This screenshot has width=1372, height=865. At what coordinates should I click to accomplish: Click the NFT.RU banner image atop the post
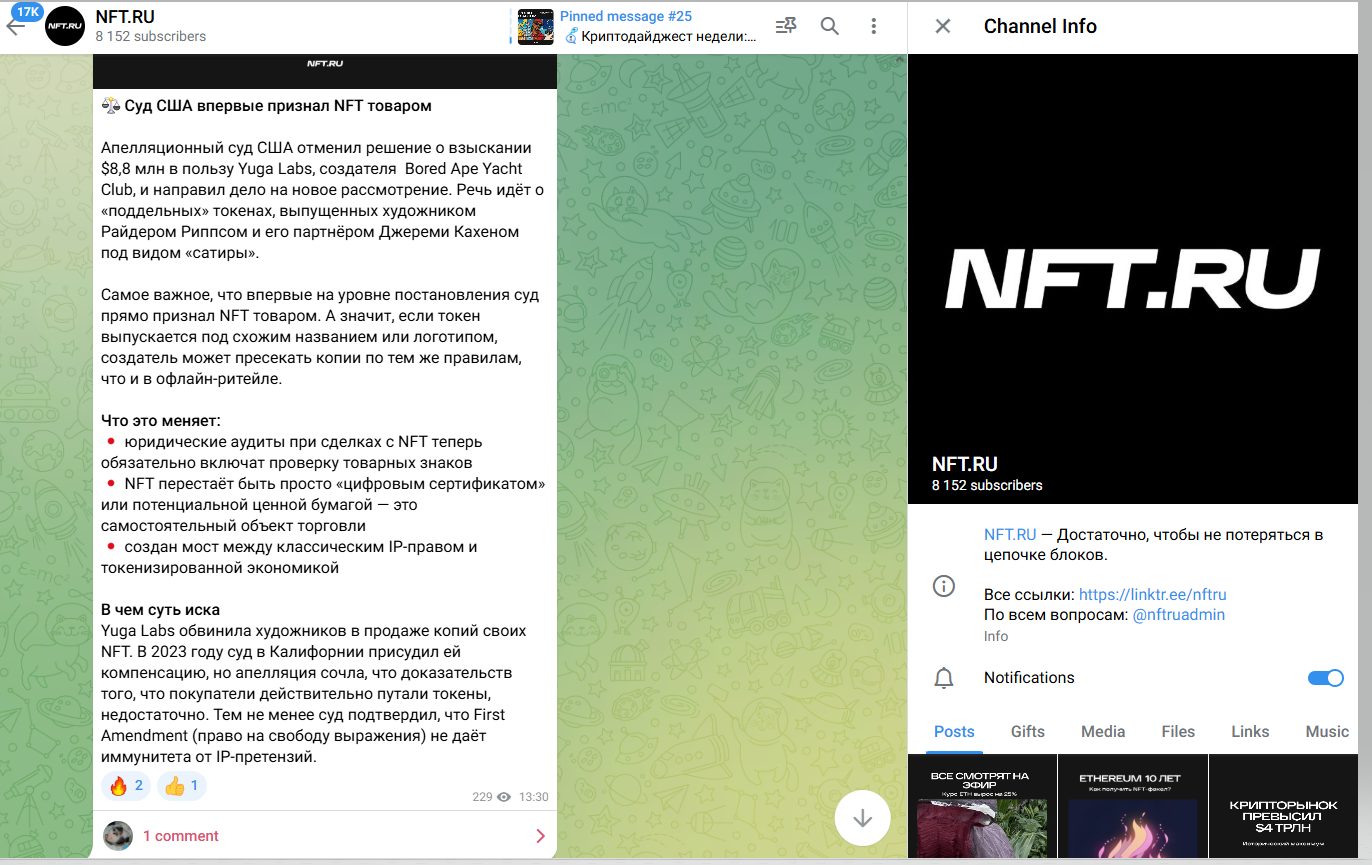tap(325, 70)
